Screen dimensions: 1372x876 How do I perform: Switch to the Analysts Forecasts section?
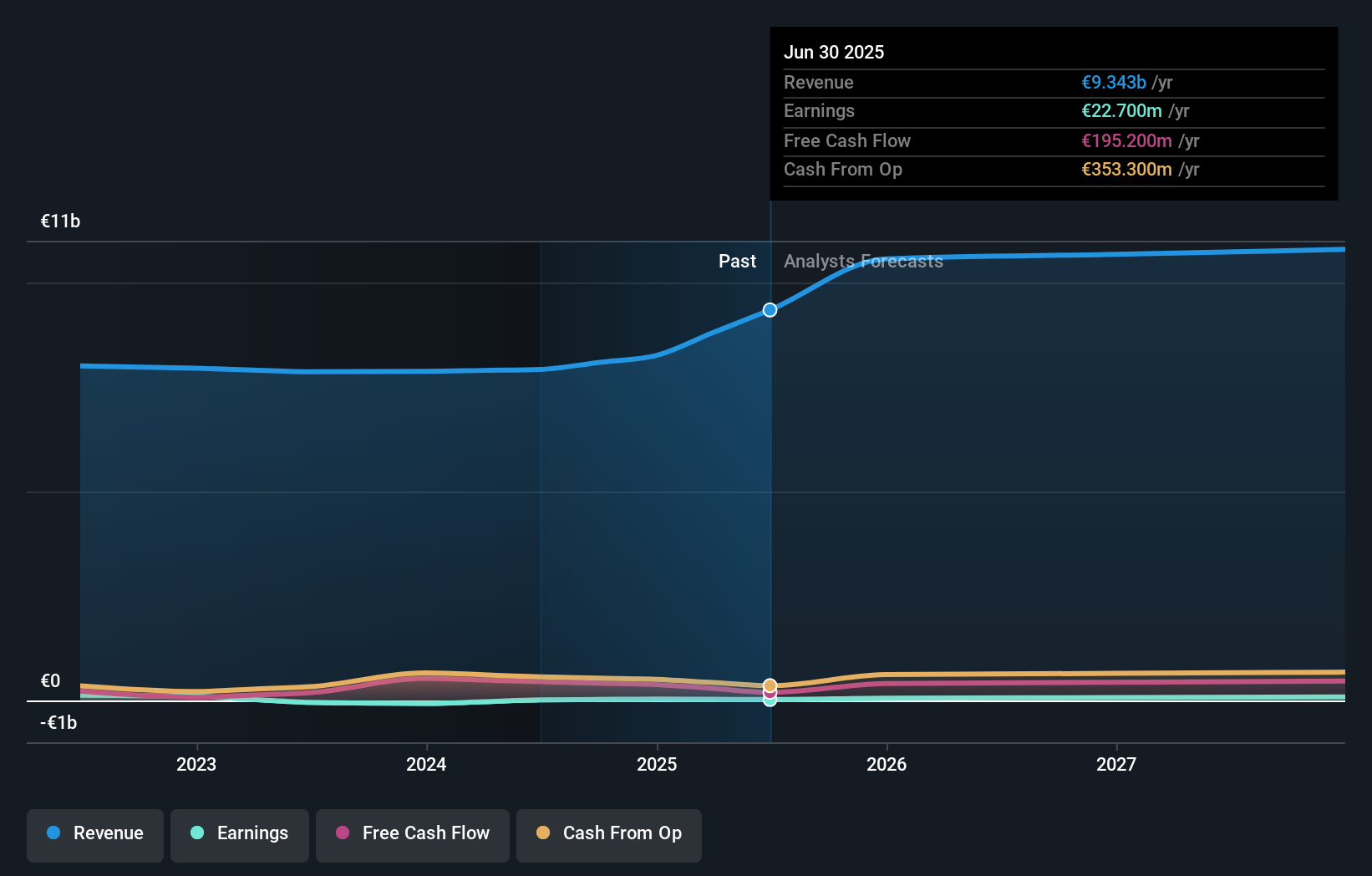click(863, 261)
